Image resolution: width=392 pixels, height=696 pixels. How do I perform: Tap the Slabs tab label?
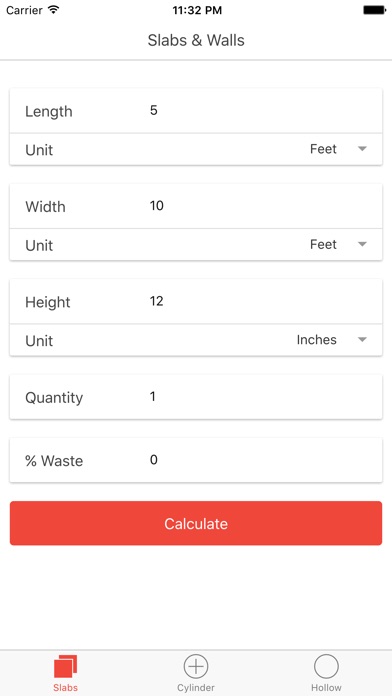pos(65,688)
